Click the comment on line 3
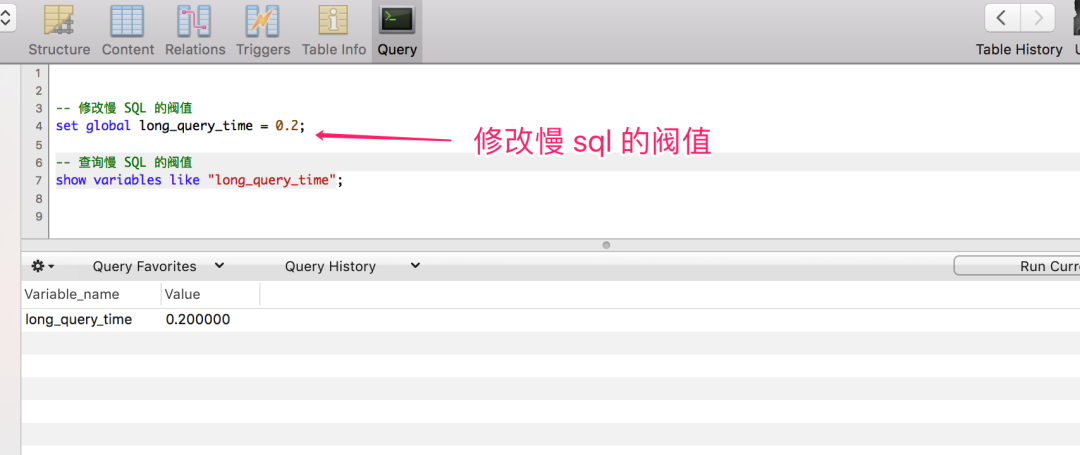 pos(124,108)
